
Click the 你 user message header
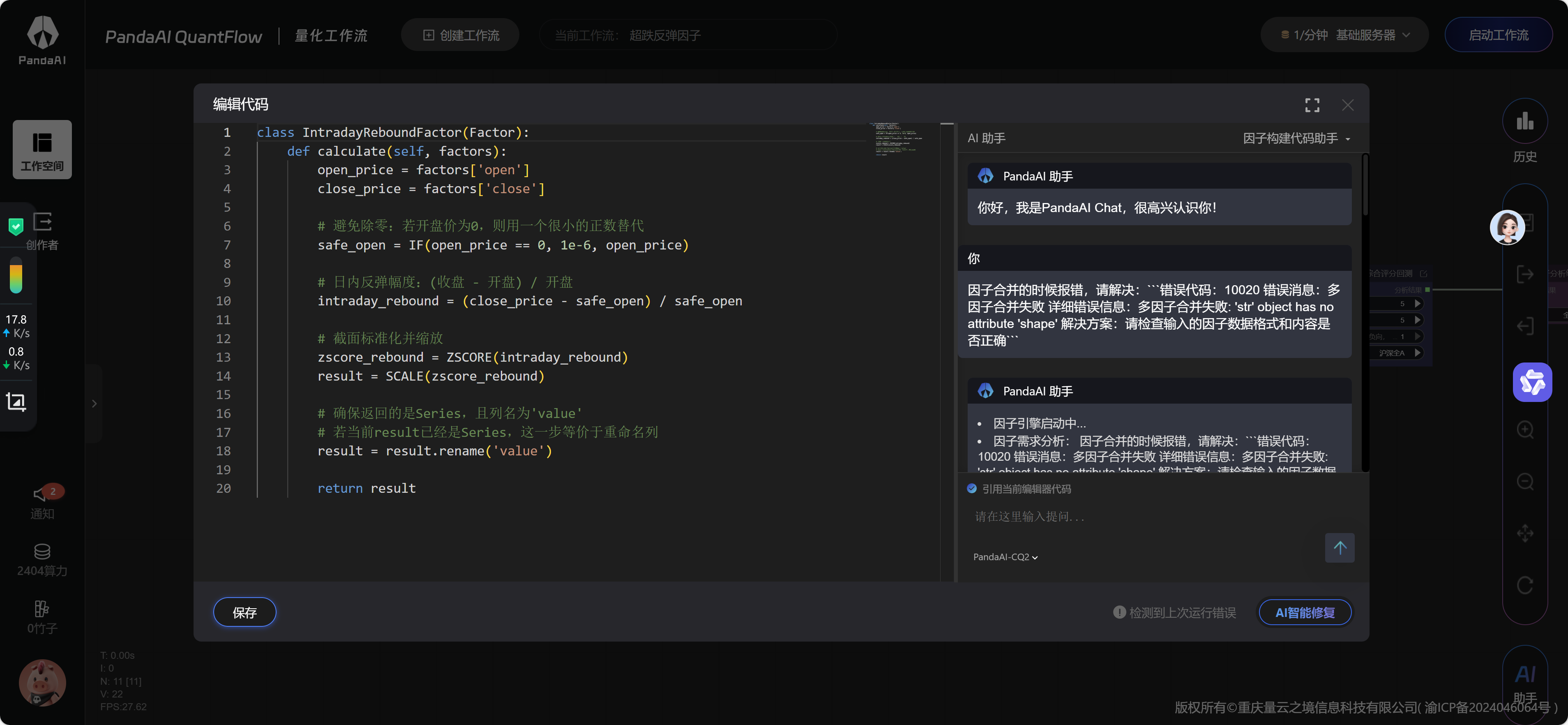click(974, 258)
